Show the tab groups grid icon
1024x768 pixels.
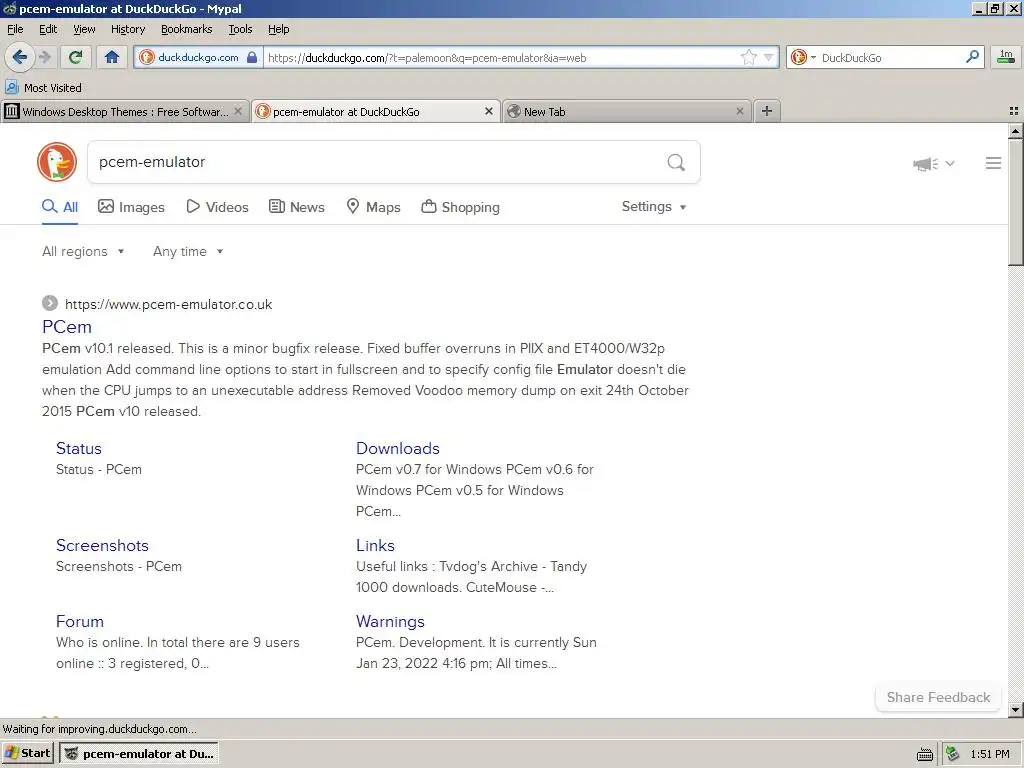pyautogui.click(x=1014, y=111)
